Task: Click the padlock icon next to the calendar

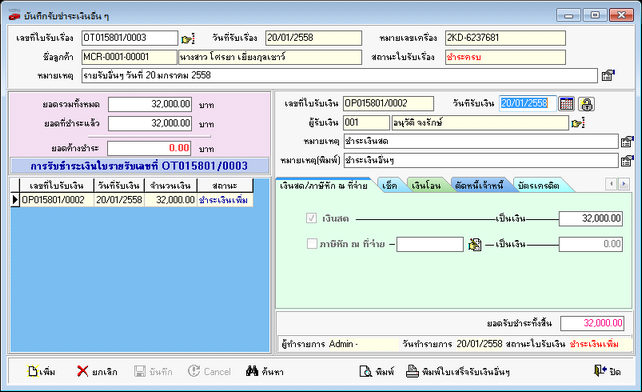Action: coord(586,104)
